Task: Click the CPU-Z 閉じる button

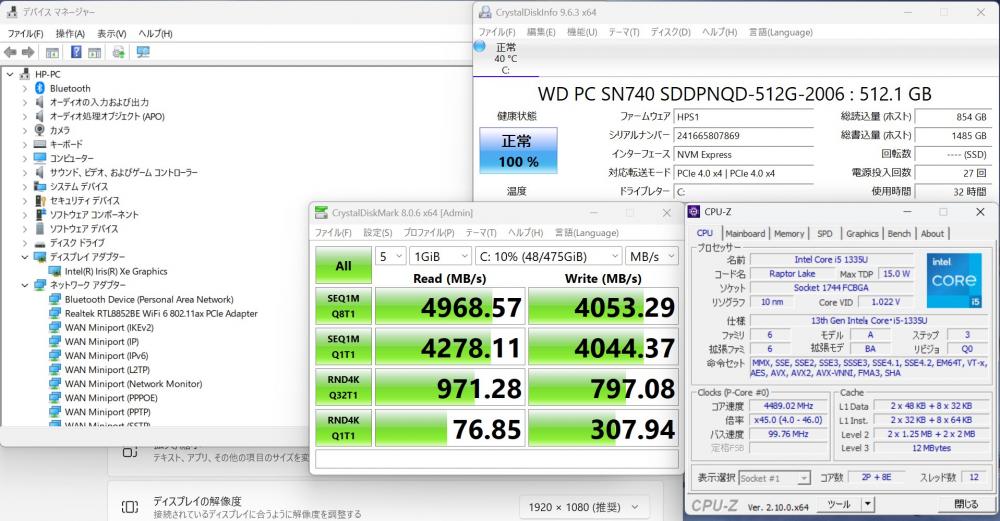Action: [966, 504]
